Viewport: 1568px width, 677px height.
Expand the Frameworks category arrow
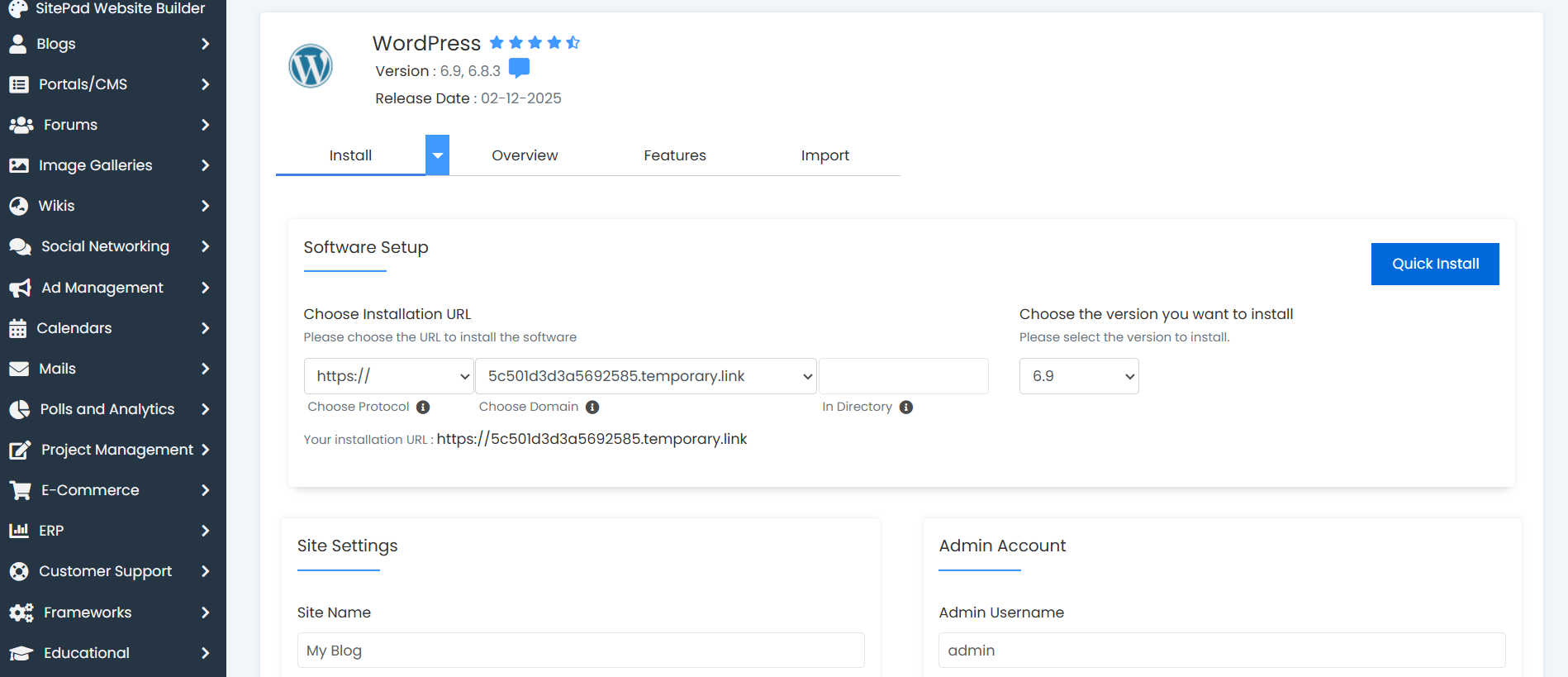[x=206, y=613]
